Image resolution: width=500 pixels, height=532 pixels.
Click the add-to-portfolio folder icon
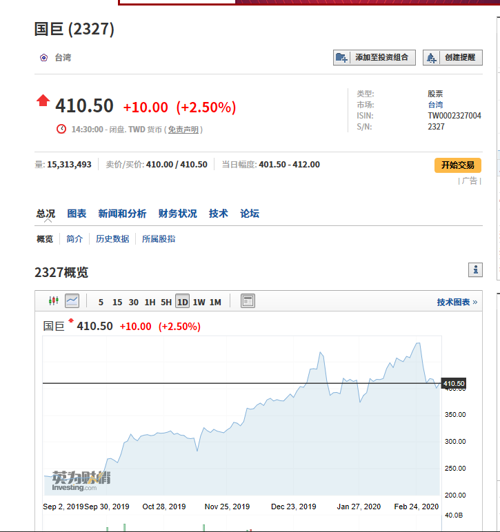click(x=342, y=57)
